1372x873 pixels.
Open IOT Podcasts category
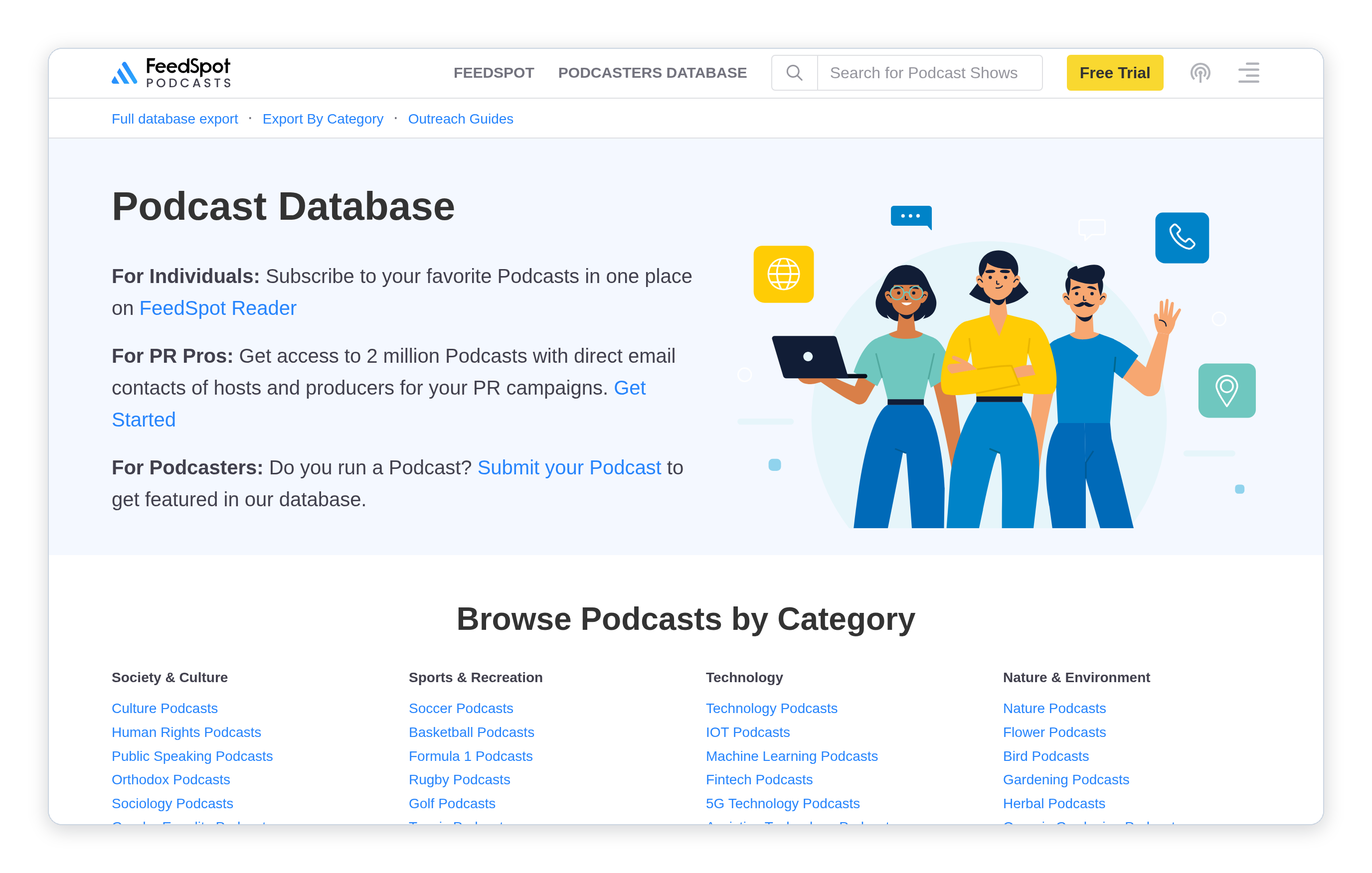(747, 732)
